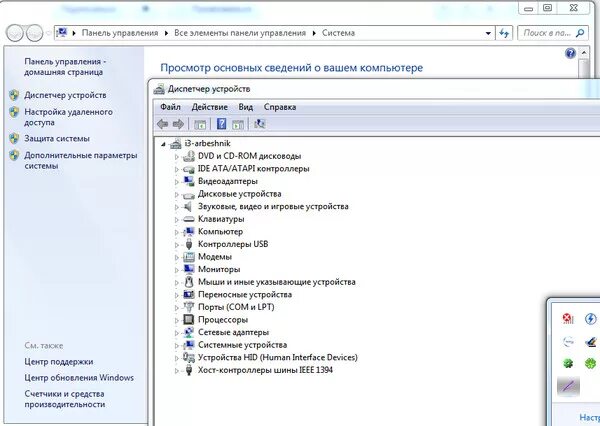Click the DVD and CD-ROM drives icon
Viewport: 600px width, 426px height.
pyautogui.click(x=189, y=156)
